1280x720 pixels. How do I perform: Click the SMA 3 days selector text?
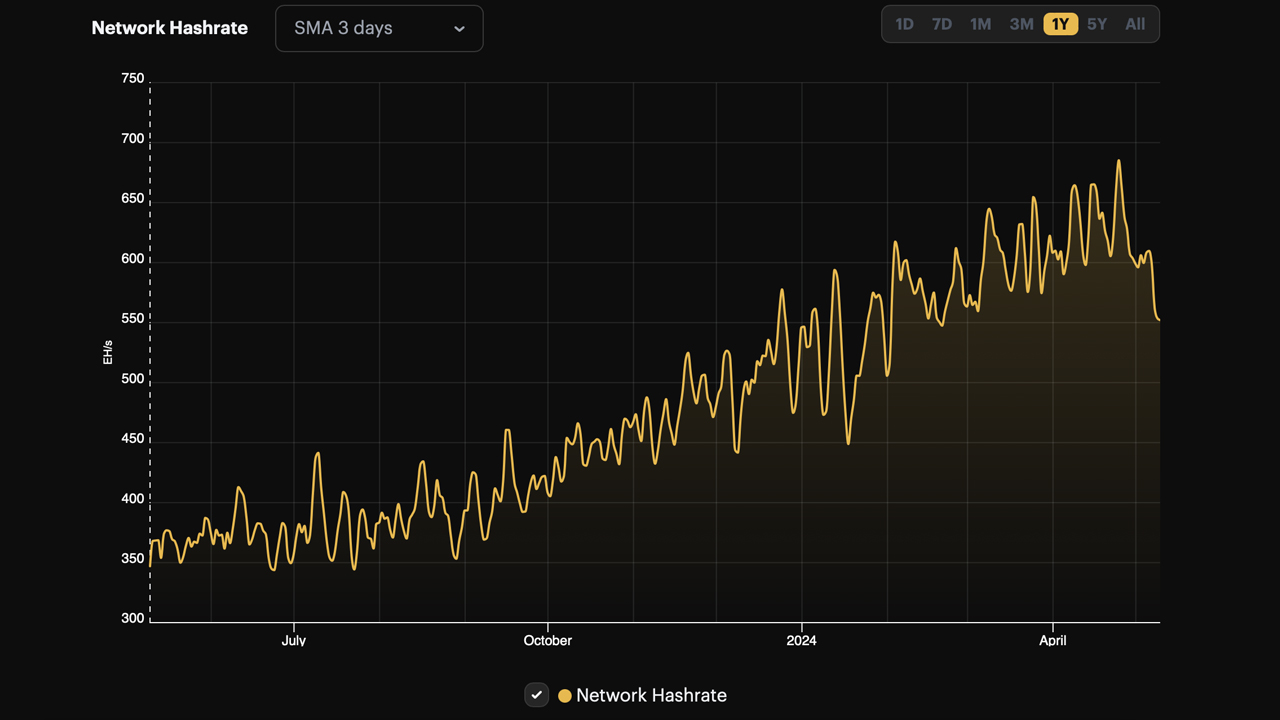(x=343, y=28)
